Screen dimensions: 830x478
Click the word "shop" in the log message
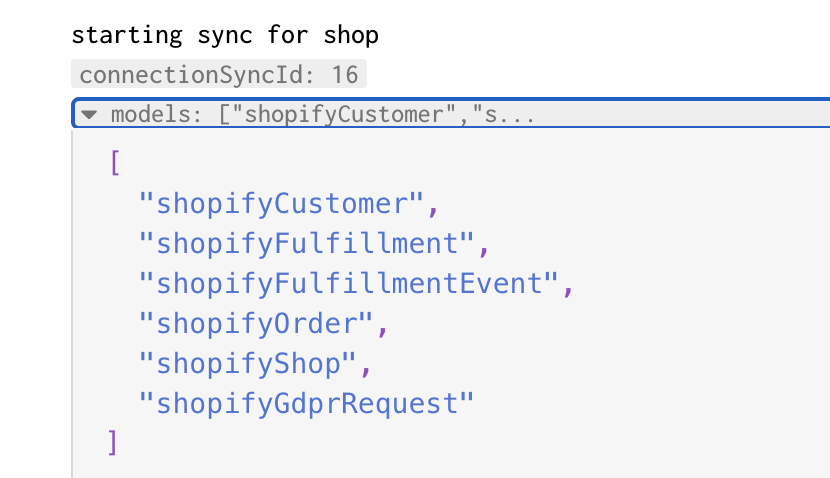351,35
